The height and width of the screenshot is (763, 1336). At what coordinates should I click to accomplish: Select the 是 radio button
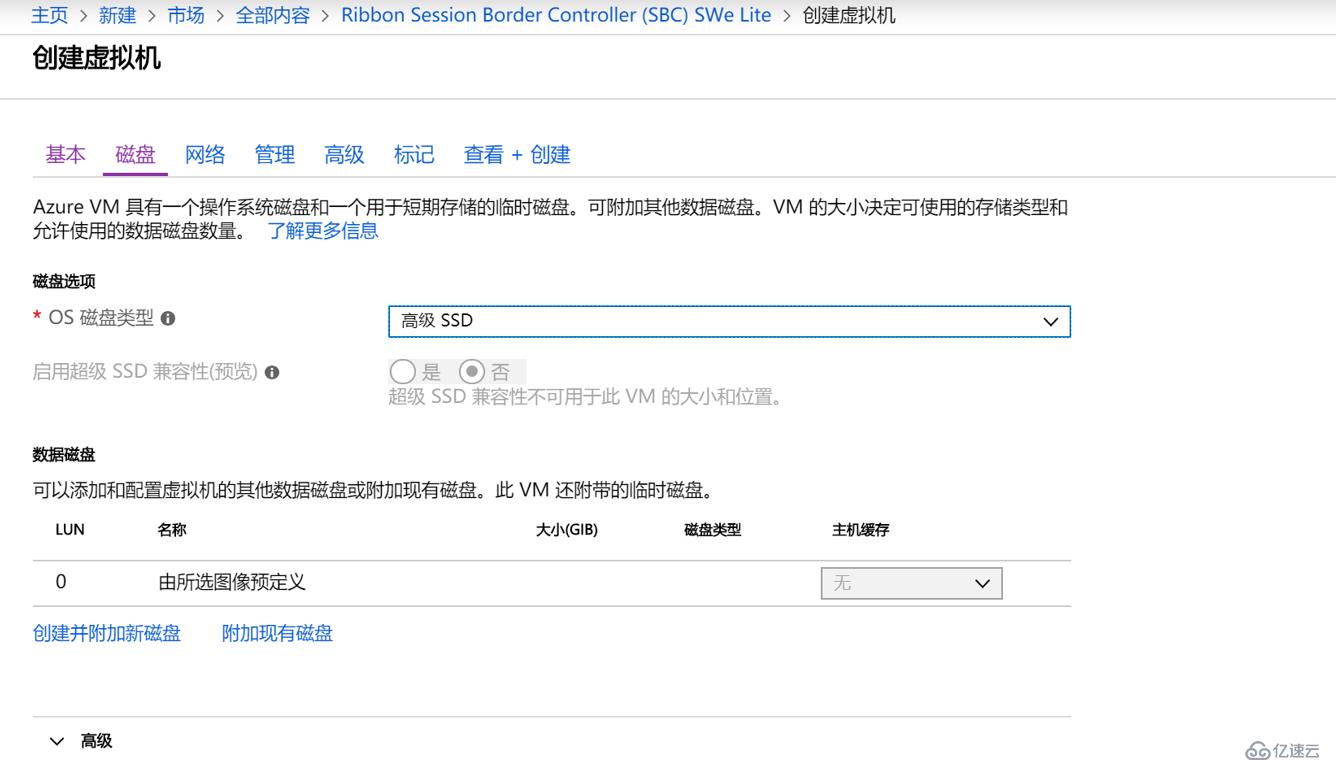(x=403, y=372)
